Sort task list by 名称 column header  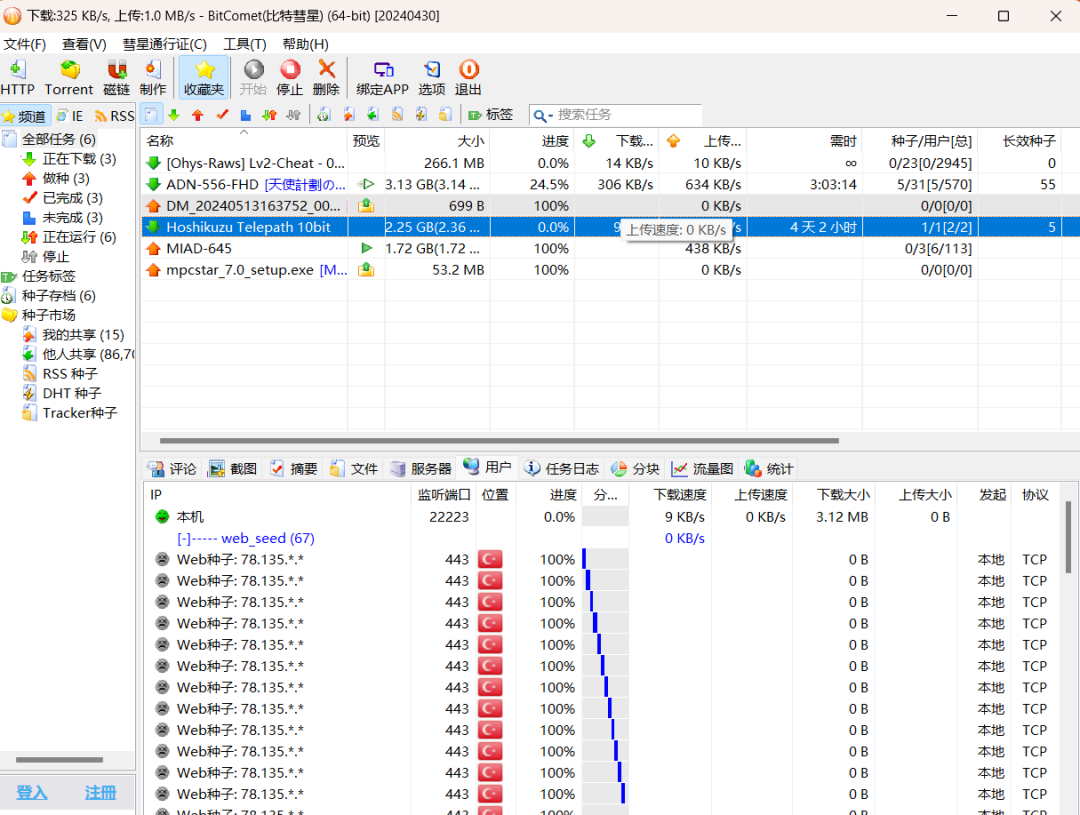click(244, 141)
